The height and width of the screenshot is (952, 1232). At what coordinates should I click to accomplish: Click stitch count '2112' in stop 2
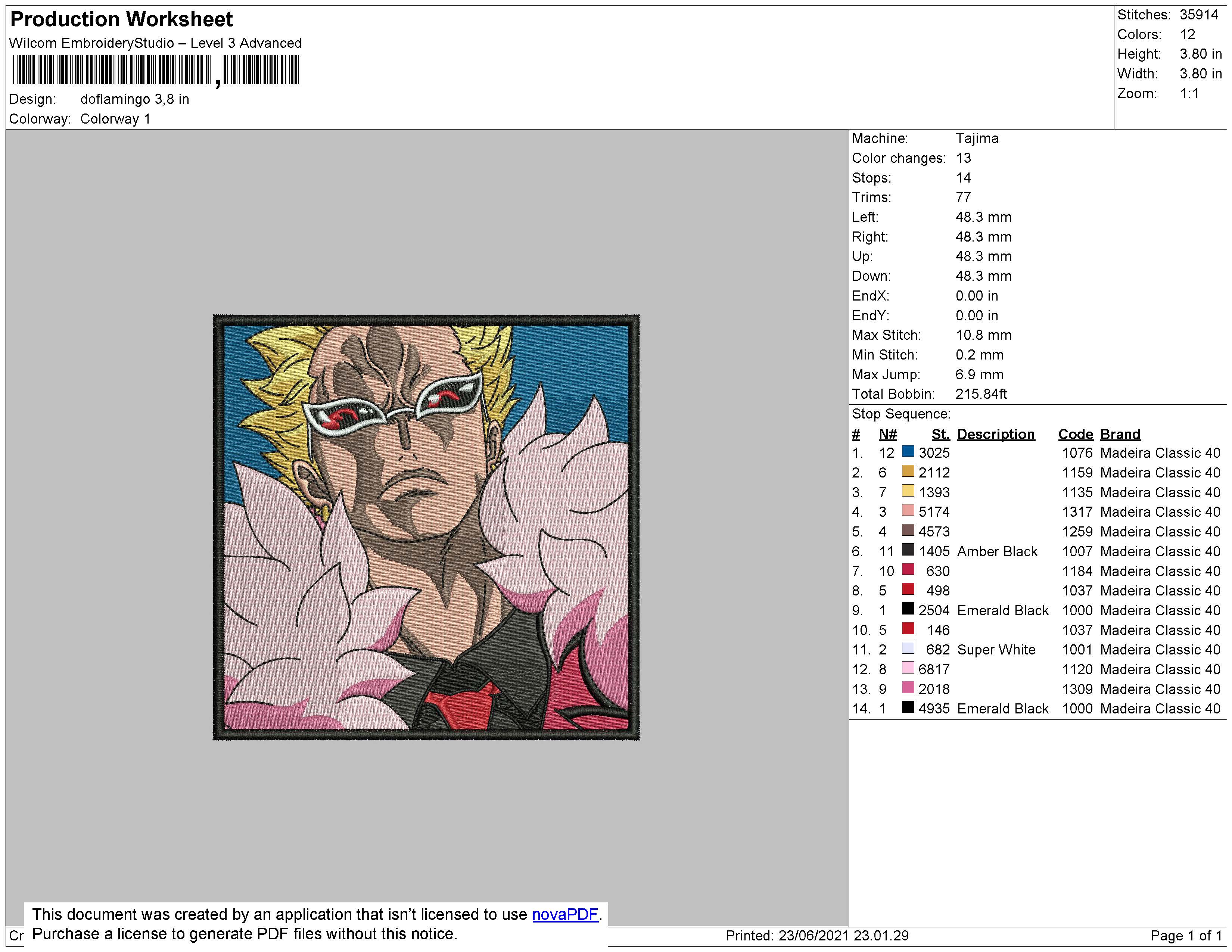[x=934, y=473]
